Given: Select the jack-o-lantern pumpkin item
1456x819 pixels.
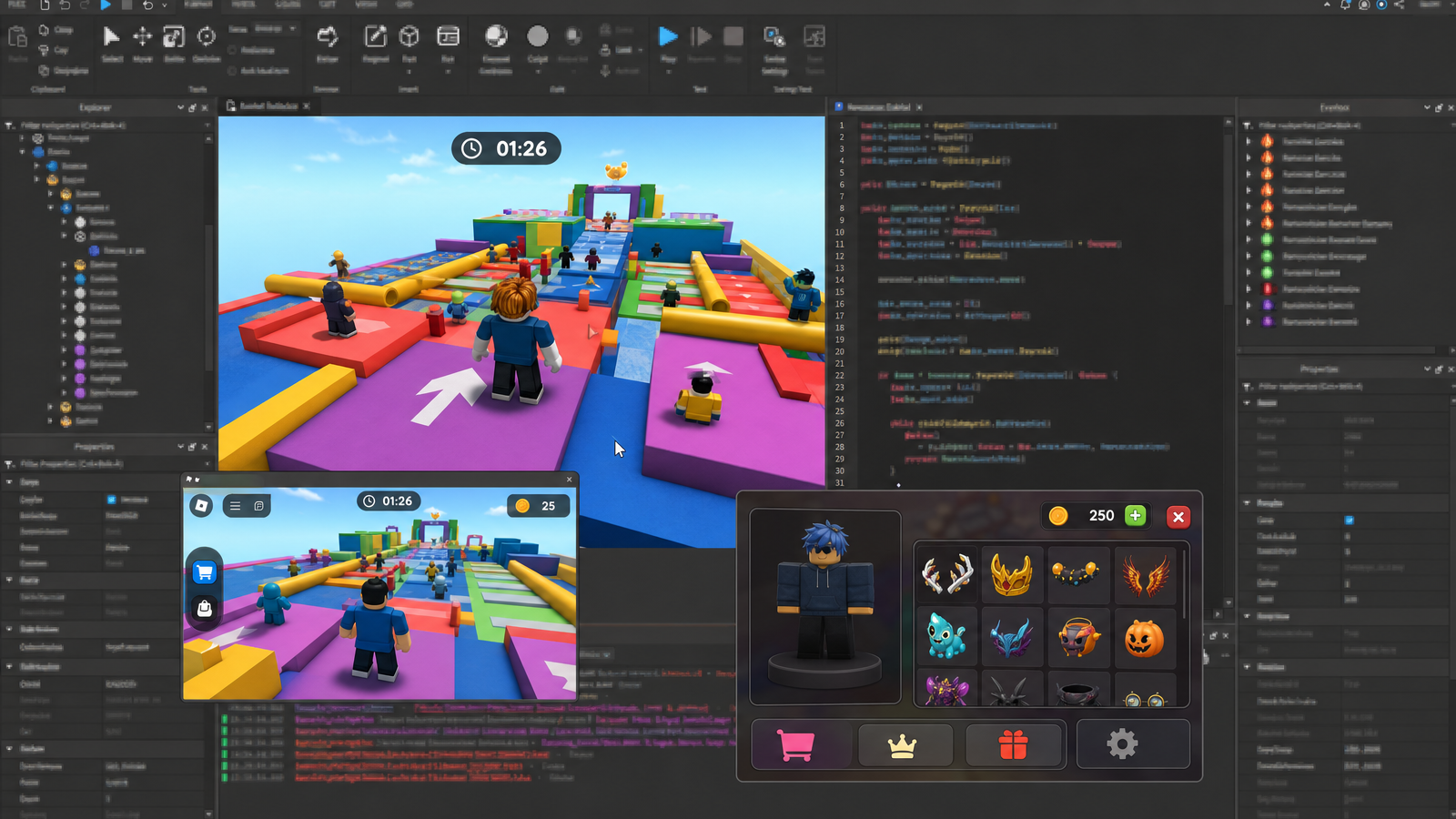Looking at the screenshot, I should (1145, 638).
